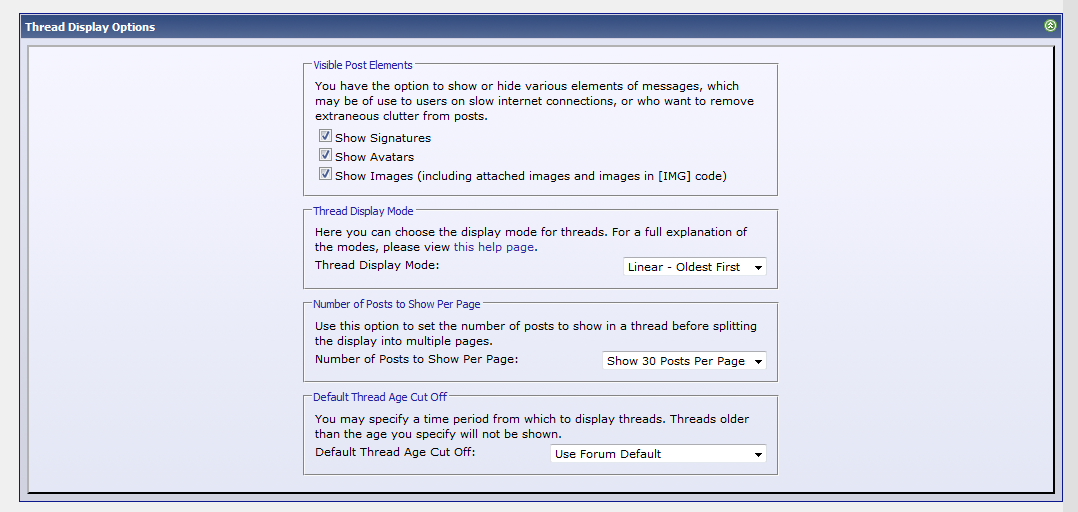Toggle the Show Images checkbox
The width and height of the screenshot is (1078, 512).
(325, 174)
